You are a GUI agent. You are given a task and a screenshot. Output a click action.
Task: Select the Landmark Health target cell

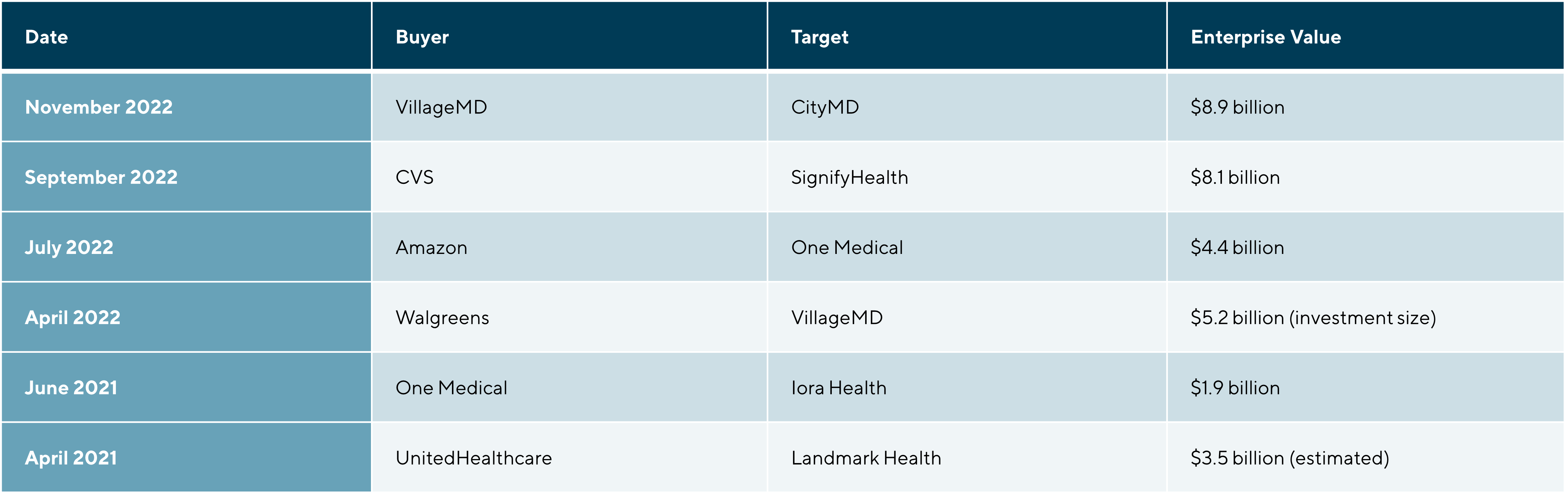pos(866,458)
